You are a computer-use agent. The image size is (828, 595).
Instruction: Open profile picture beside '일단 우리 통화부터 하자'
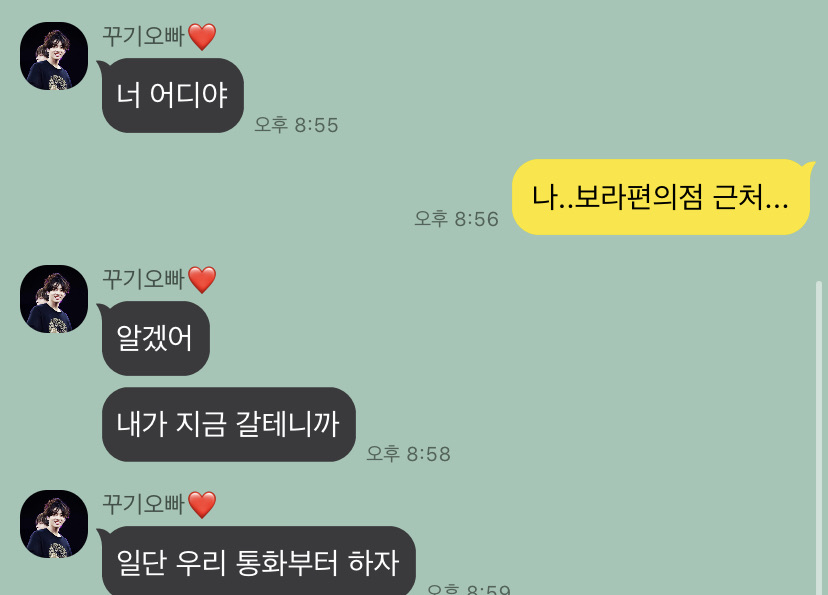pos(54,524)
